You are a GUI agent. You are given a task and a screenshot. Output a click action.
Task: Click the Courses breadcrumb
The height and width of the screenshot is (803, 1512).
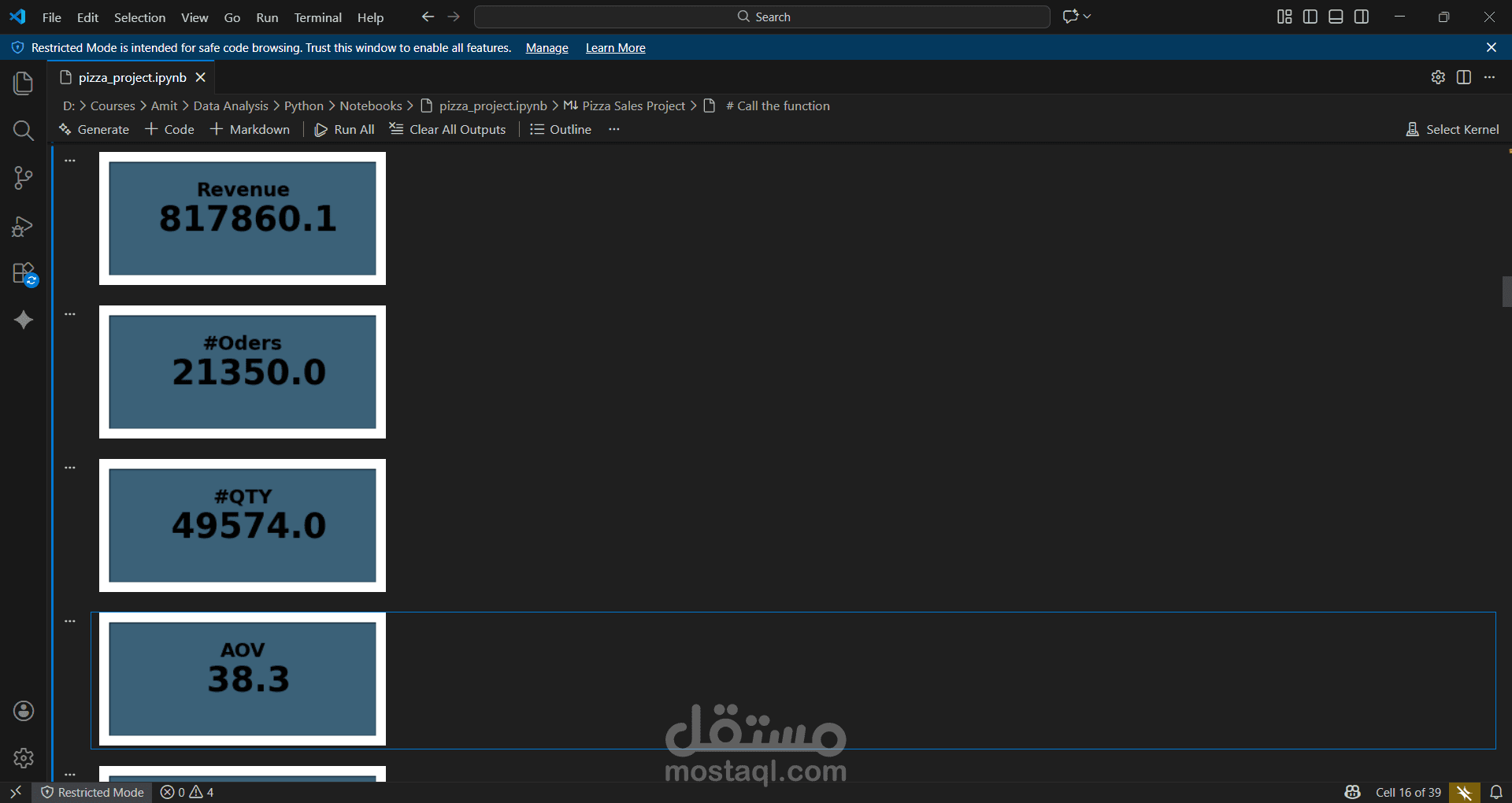113,105
